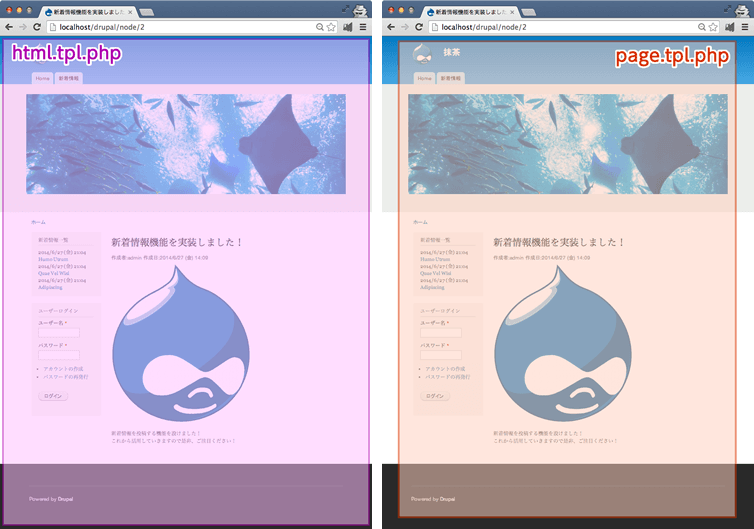
Task: Click the fullscreen arrows icon in the left window
Action: click(346, 9)
